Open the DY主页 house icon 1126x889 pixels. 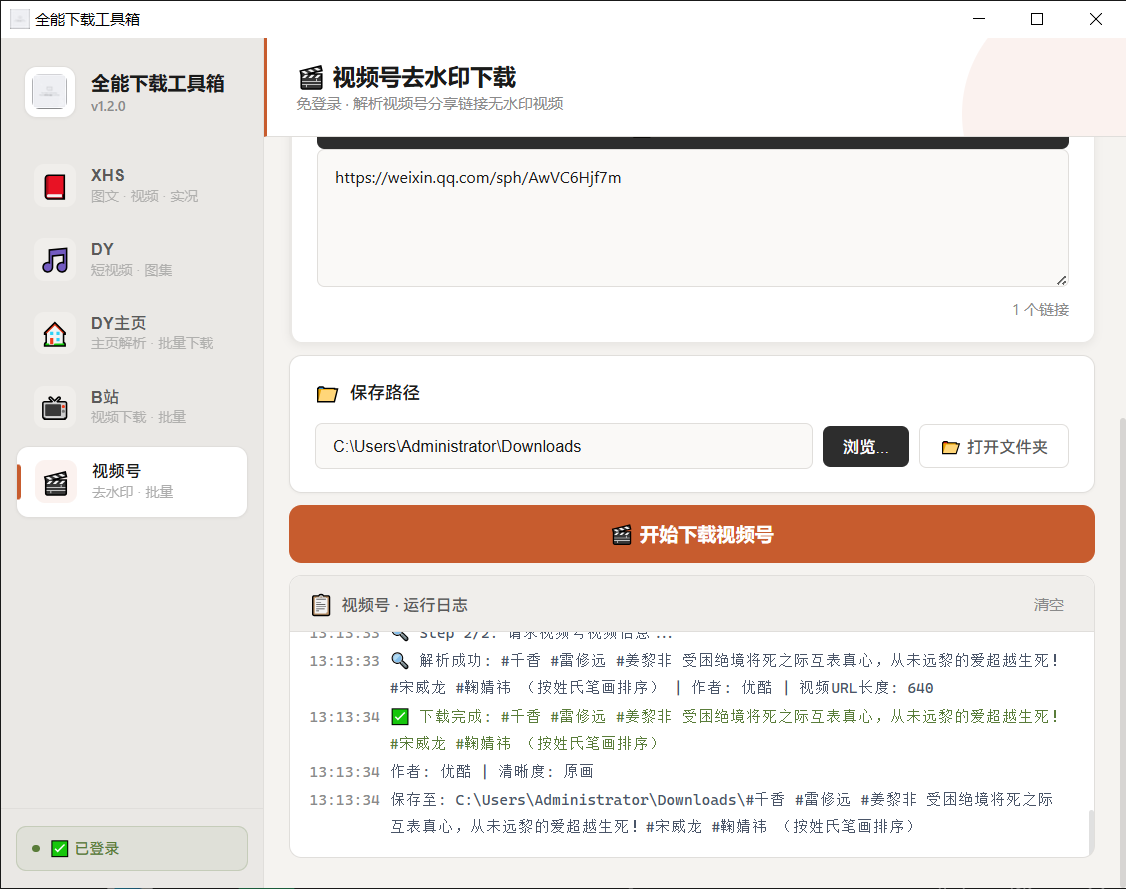[x=55, y=333]
